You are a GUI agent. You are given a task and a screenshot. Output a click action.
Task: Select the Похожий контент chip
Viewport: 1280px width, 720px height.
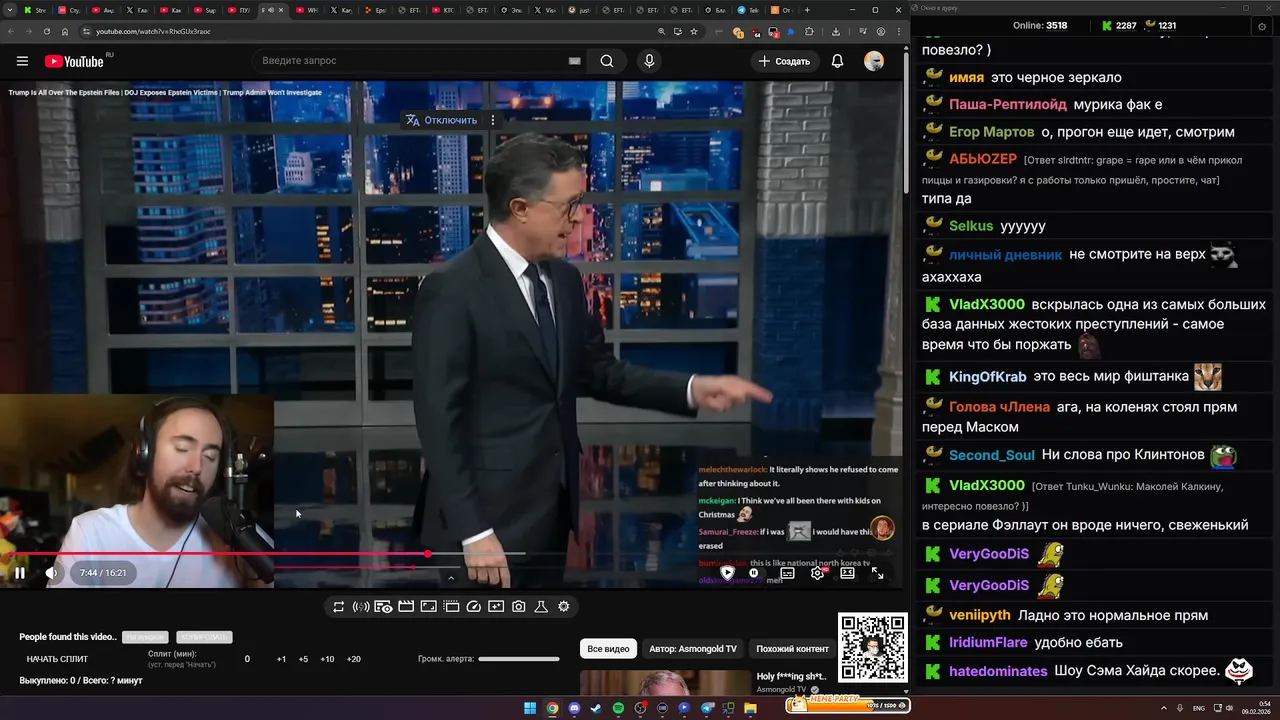coord(792,649)
